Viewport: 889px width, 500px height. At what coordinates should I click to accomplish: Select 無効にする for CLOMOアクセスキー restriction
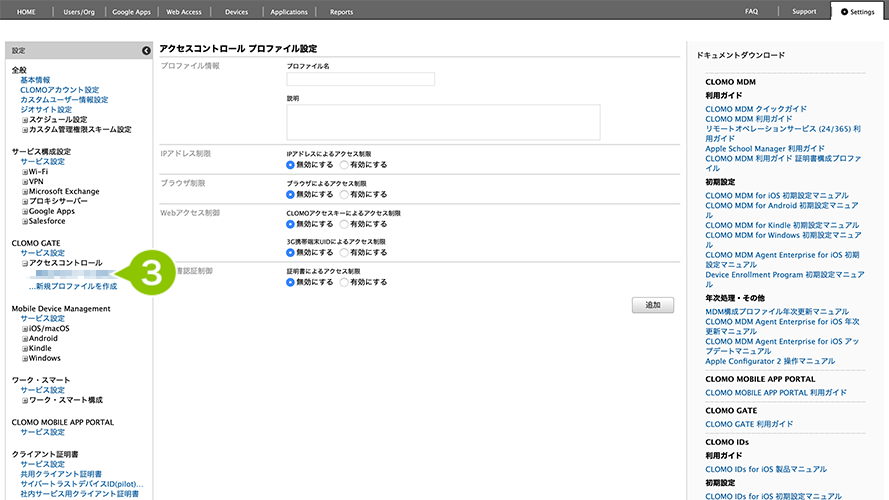pos(290,224)
